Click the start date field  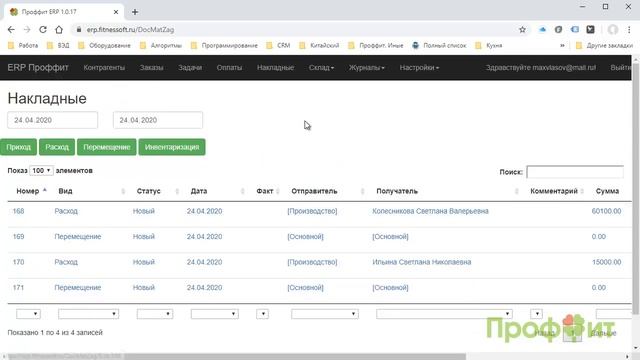pyautogui.click(x=52, y=120)
